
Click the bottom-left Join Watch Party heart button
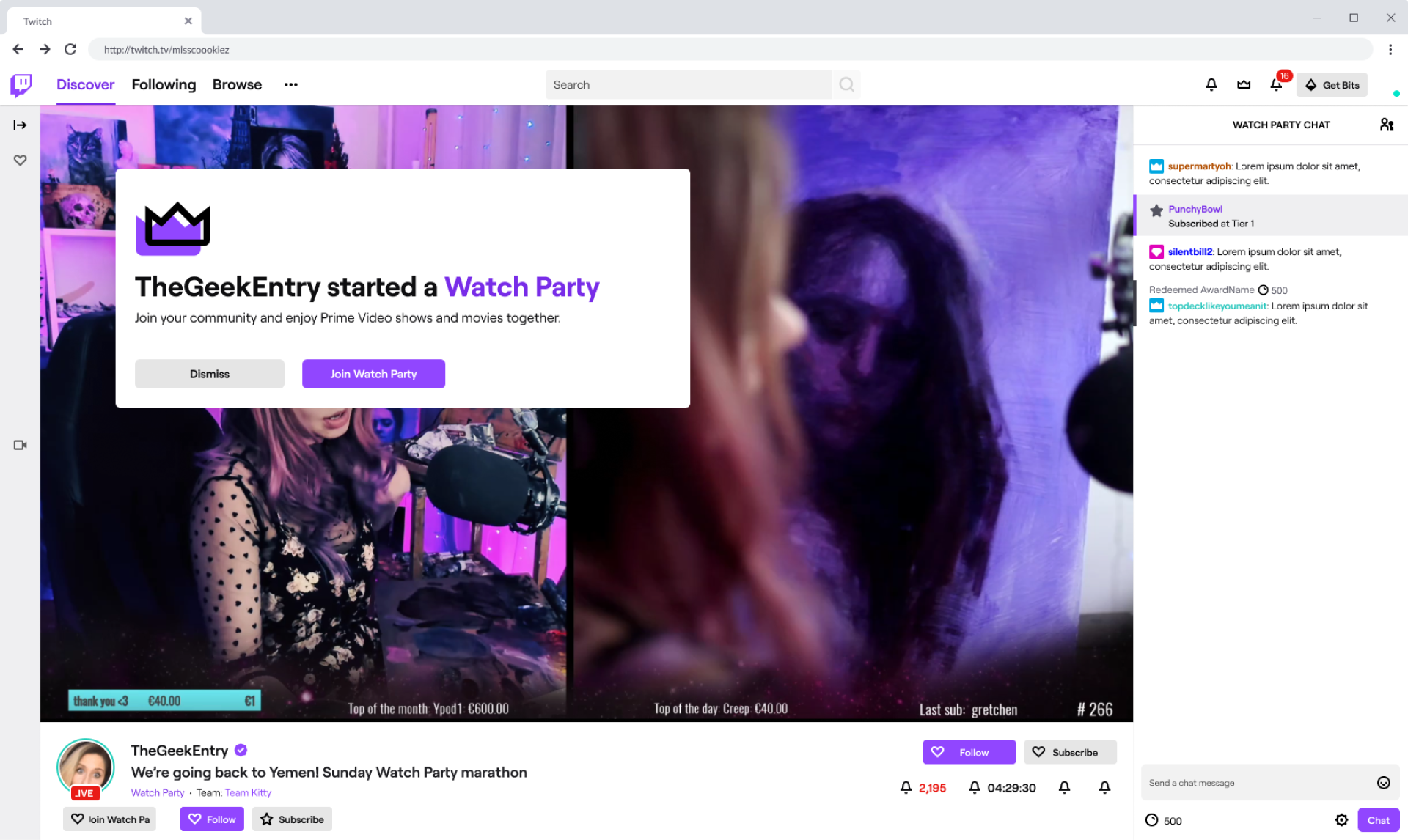[109, 819]
